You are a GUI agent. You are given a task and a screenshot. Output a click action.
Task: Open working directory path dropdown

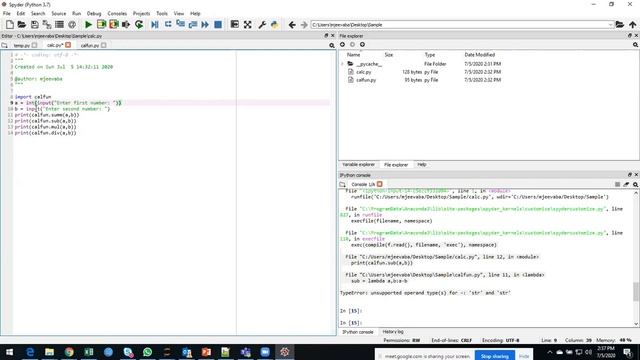[x=610, y=25]
